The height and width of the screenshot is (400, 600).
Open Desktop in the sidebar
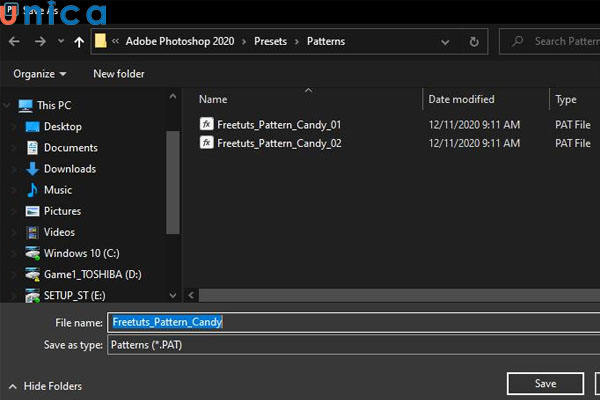coord(63,126)
